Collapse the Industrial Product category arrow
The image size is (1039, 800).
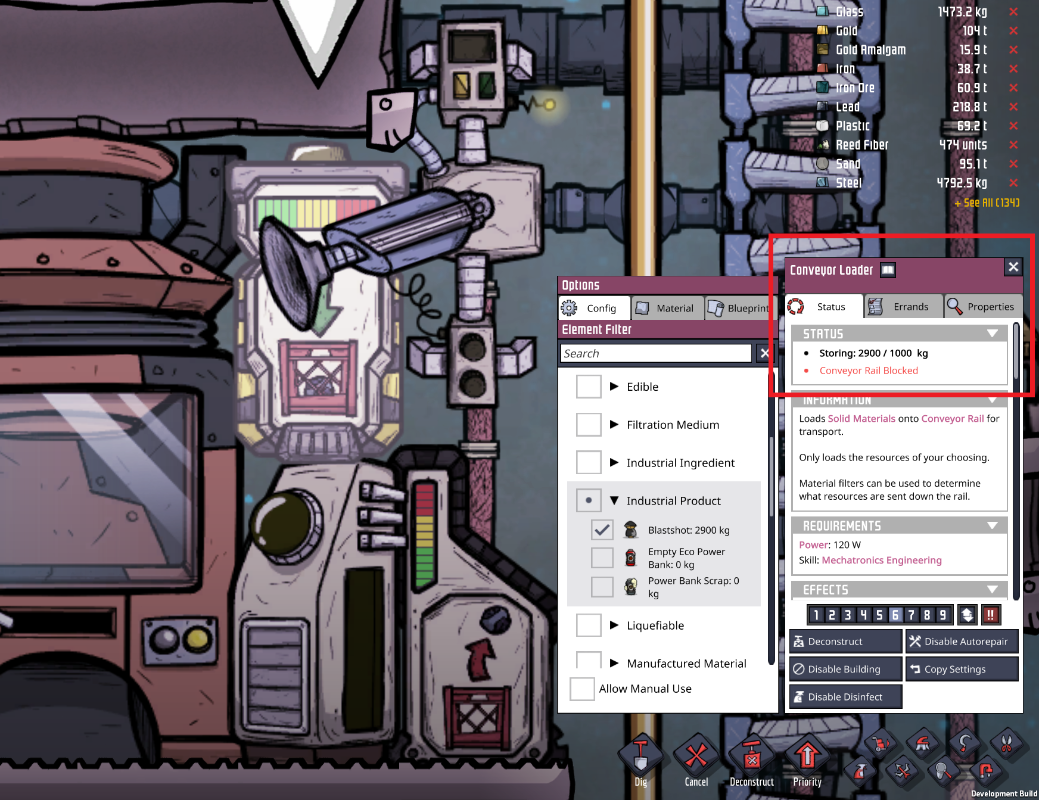[x=614, y=500]
